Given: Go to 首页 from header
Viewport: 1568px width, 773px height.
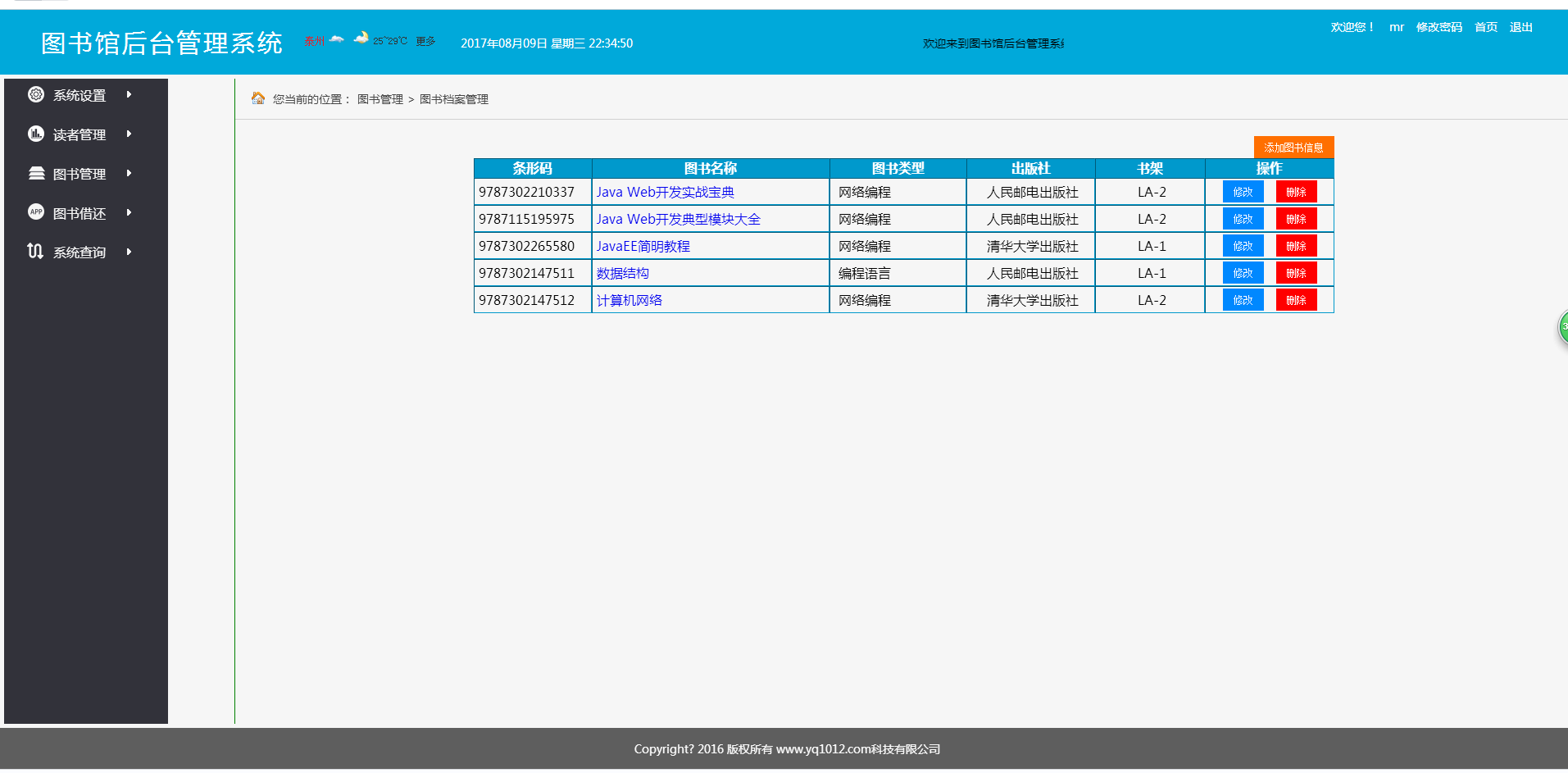Looking at the screenshot, I should click(x=1486, y=27).
